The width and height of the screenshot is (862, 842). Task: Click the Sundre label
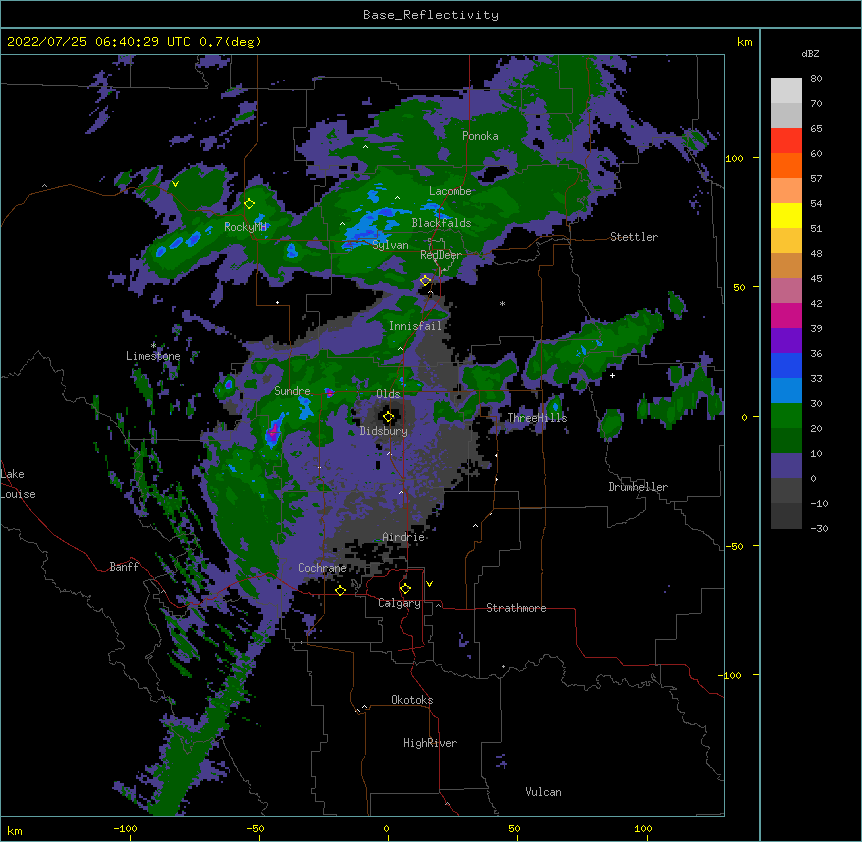click(x=292, y=391)
